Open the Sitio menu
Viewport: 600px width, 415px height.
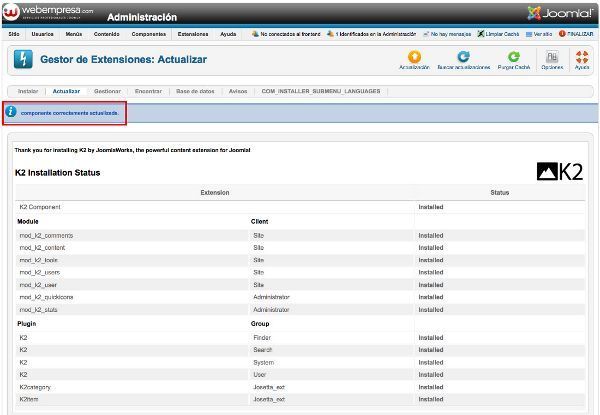(x=14, y=34)
